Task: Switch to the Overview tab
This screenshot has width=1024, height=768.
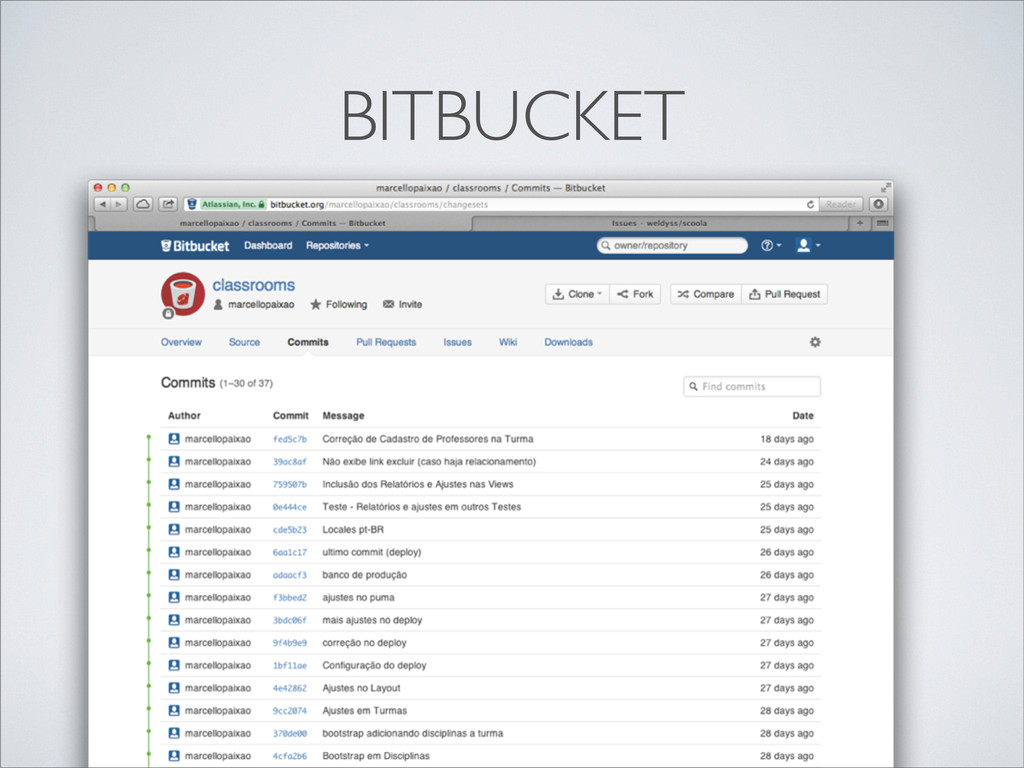Action: coord(181,342)
